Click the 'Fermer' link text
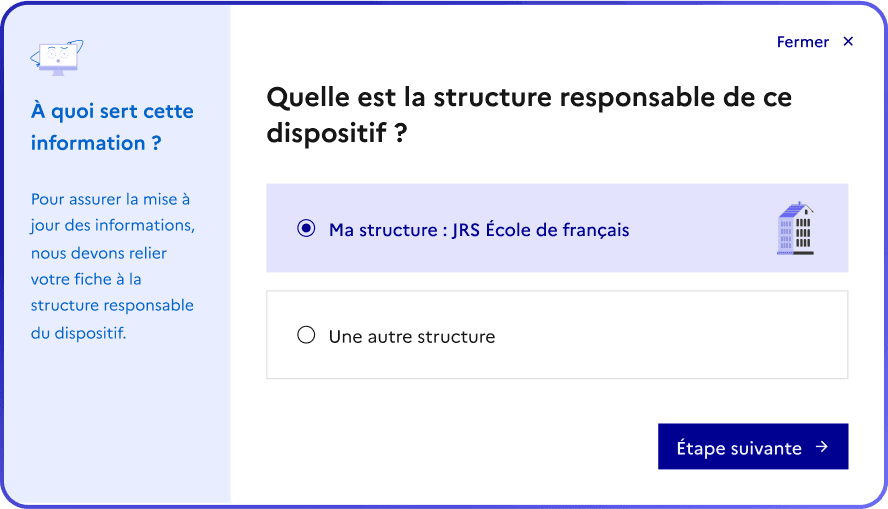 pos(802,42)
